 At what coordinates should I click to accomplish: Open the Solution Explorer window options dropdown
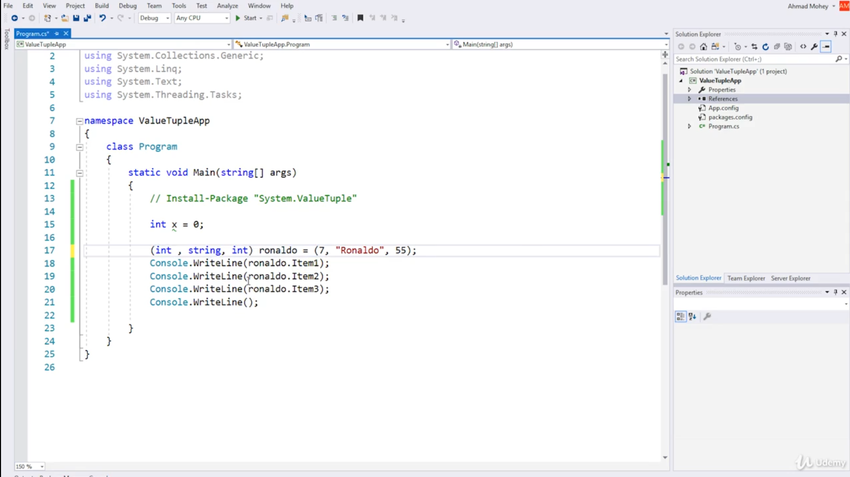pos(827,34)
